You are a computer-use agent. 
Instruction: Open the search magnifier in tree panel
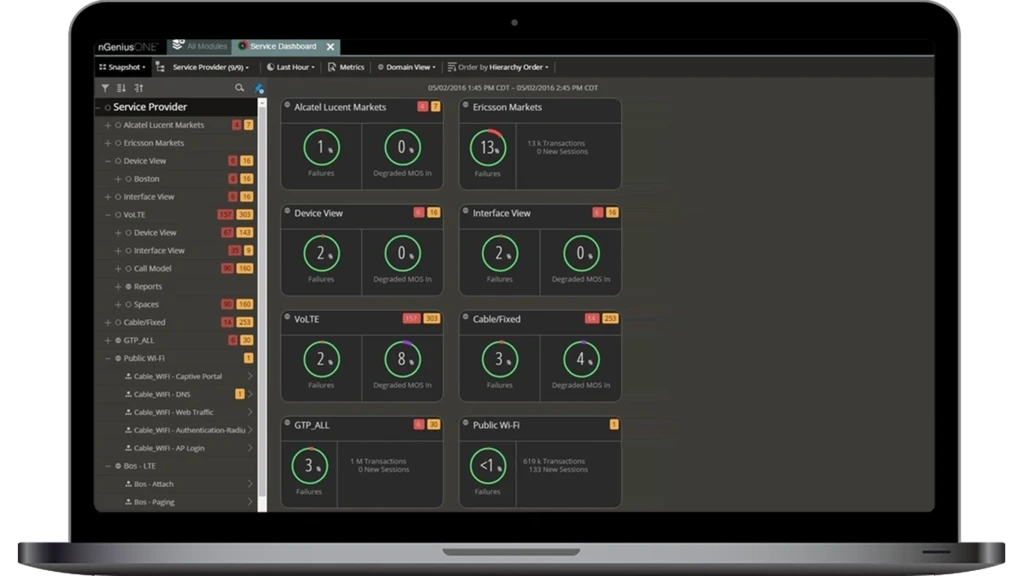[x=240, y=88]
